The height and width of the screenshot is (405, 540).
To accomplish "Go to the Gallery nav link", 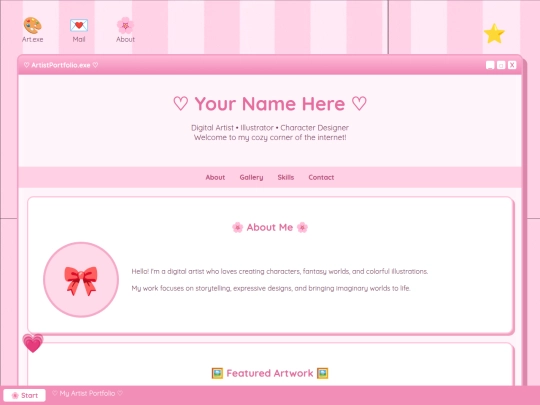I will click(251, 177).
